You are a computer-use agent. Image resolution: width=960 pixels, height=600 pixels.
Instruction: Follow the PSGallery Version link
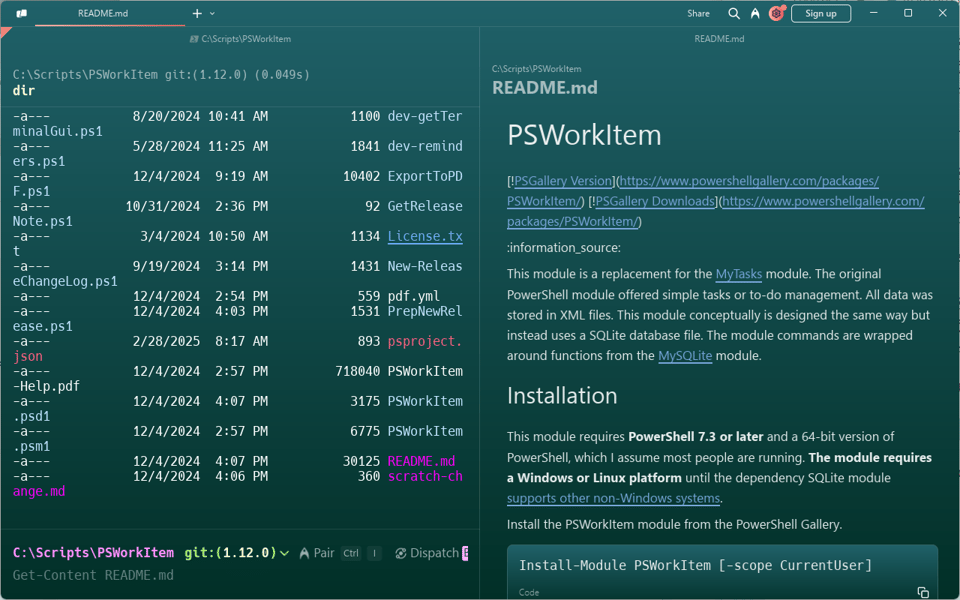(563, 181)
